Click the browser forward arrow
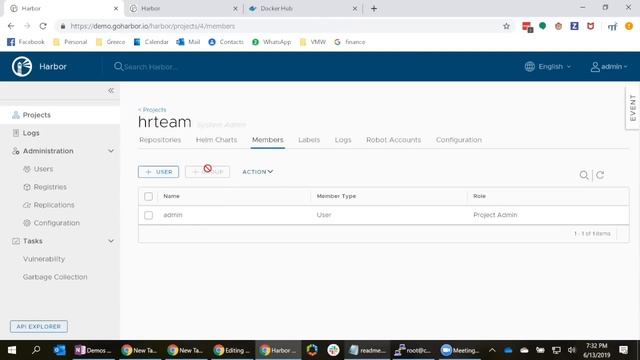 coord(27,26)
